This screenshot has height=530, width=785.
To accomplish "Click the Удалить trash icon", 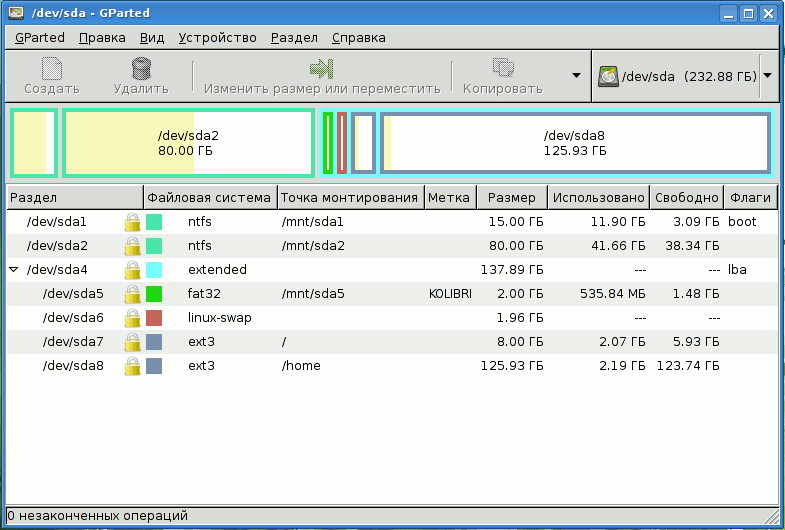I will pos(141,68).
